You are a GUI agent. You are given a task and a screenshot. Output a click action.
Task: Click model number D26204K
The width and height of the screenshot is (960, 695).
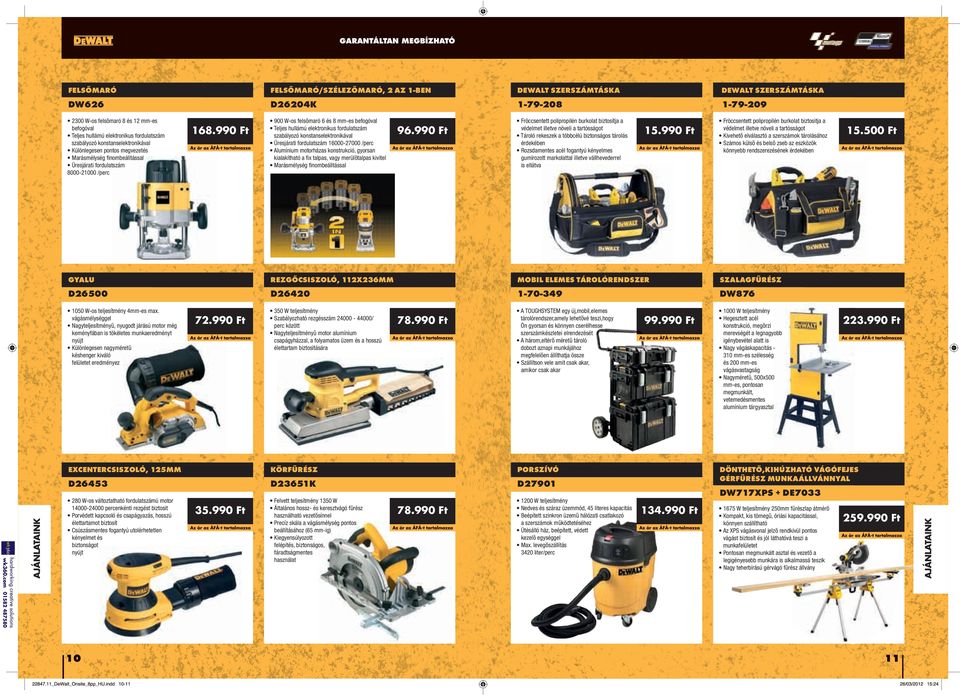[x=294, y=105]
